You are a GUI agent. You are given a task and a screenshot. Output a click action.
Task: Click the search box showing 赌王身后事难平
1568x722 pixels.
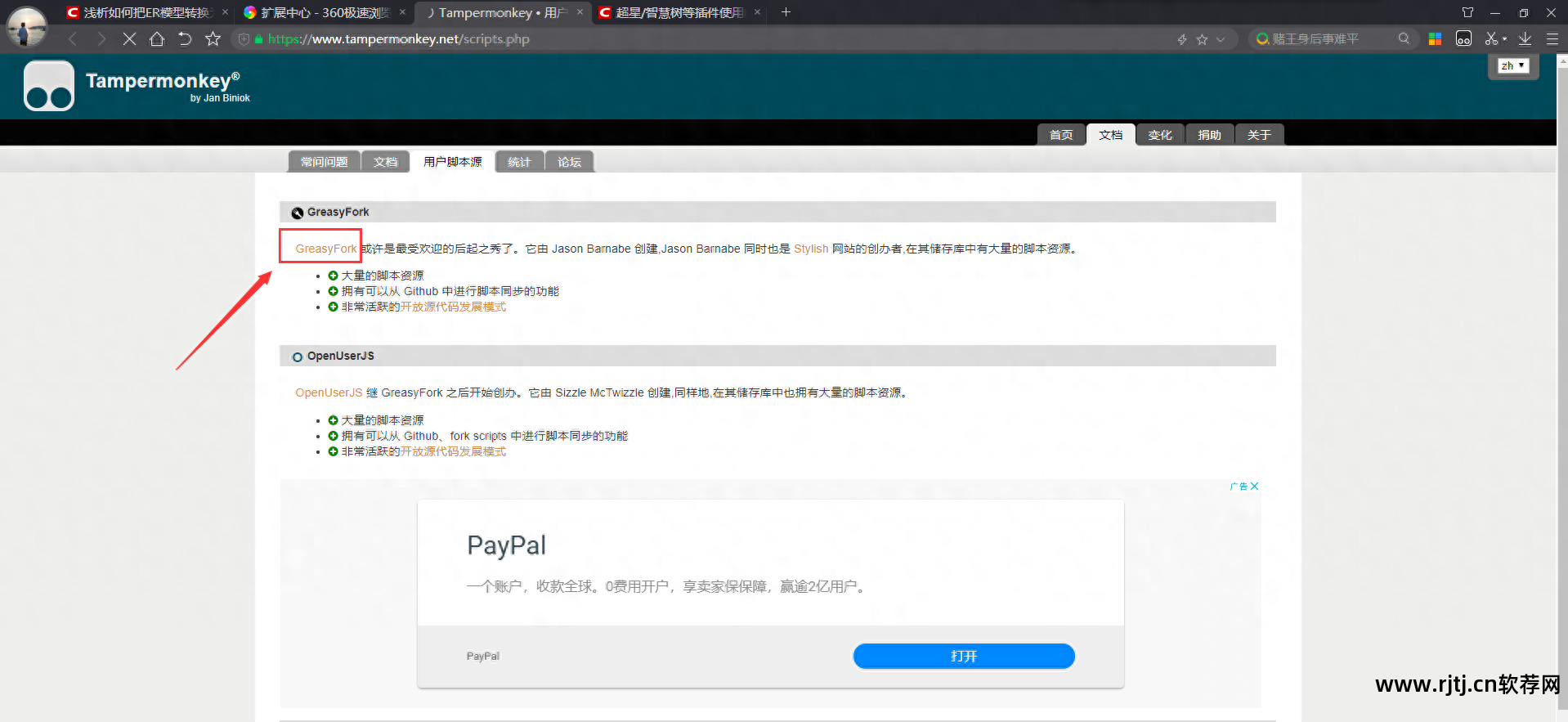pos(1333,38)
